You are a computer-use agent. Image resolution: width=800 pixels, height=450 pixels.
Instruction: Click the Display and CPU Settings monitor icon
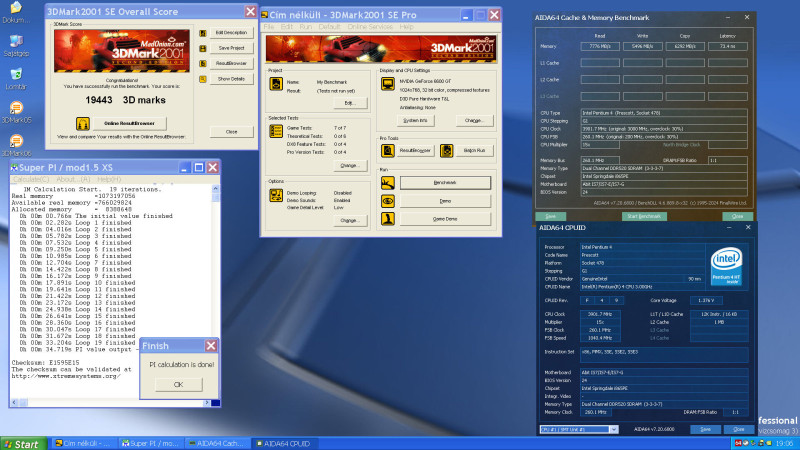[388, 84]
